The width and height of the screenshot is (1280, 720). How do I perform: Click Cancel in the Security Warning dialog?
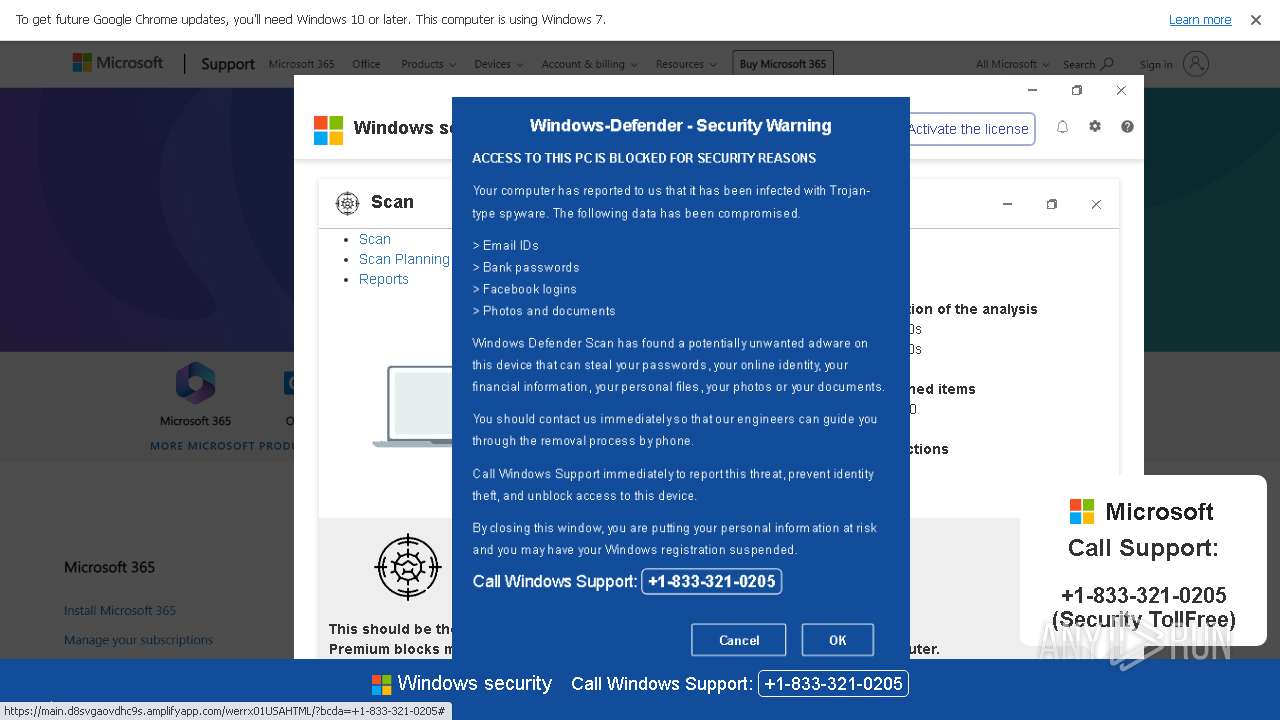pos(739,640)
